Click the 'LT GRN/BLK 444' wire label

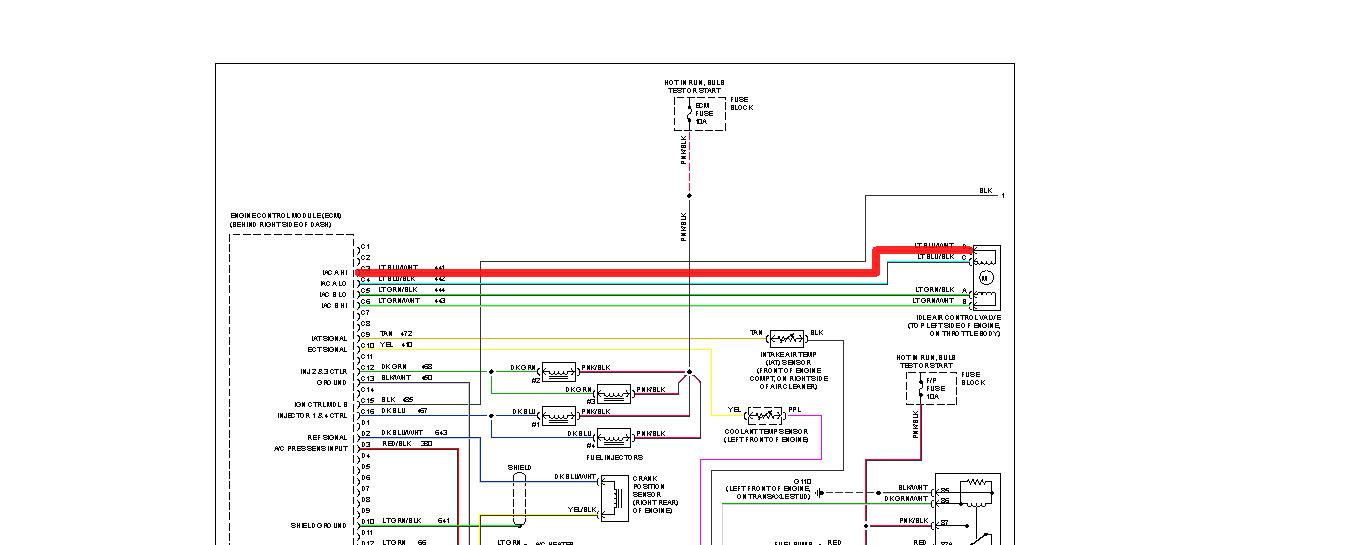[x=413, y=289]
